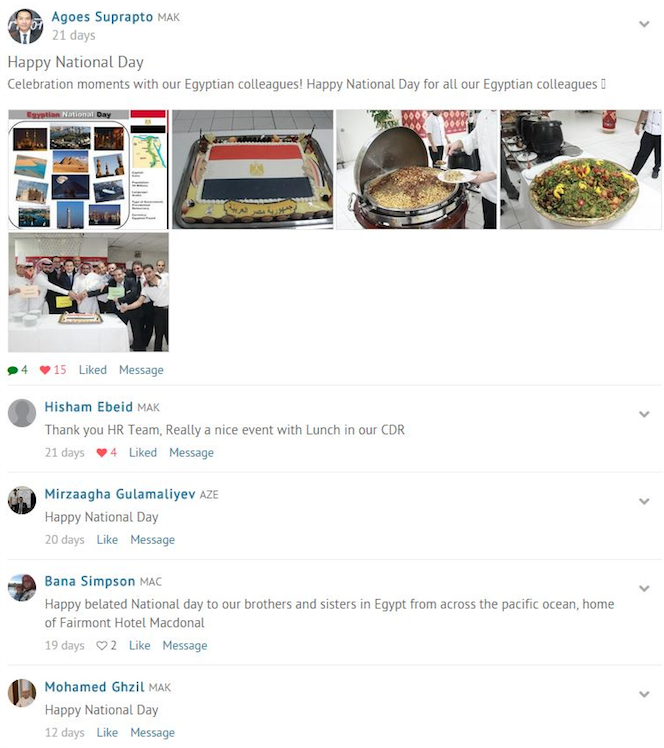Toggle Liked on Hisham Ebeid's comment
Image resolution: width=664 pixels, height=748 pixels.
point(143,452)
